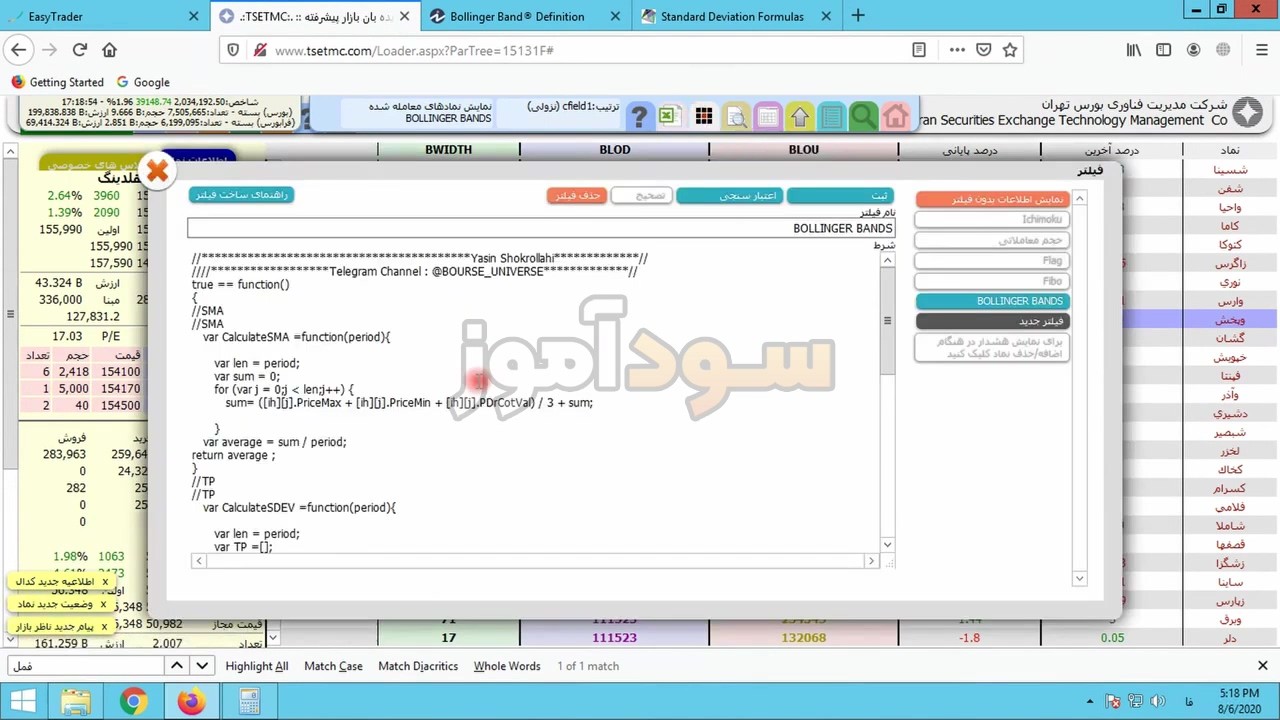Sort by the BWIDTH column header
Screen dimensions: 1280x720
pyautogui.click(x=448, y=149)
